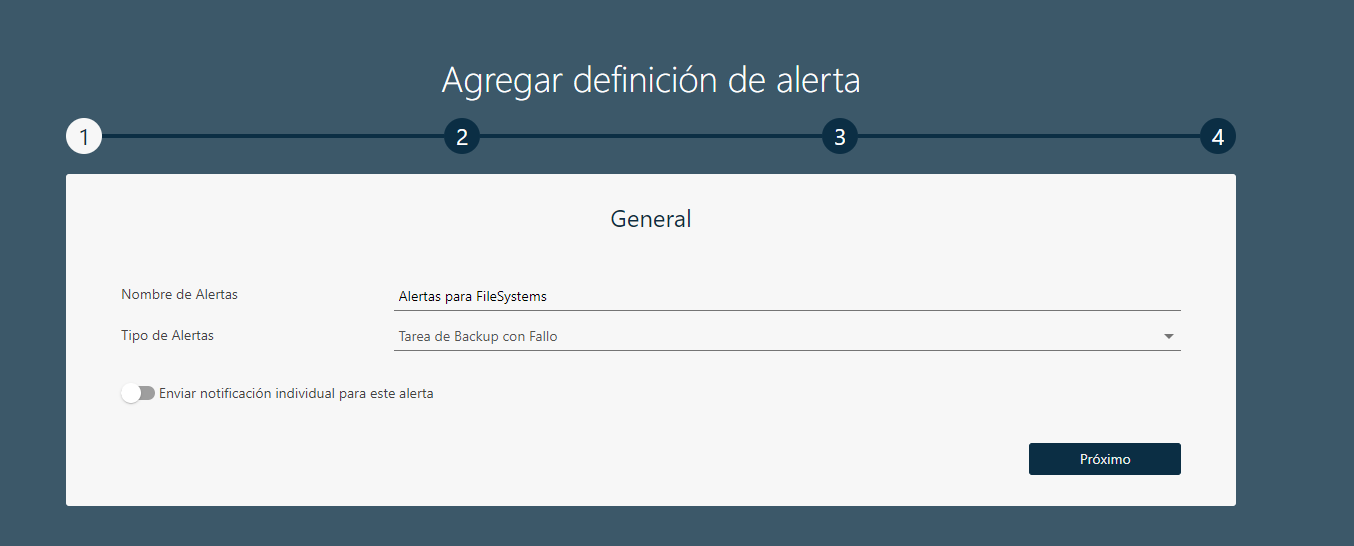1354x546 pixels.
Task: Click the 'Agregar definición de alerta' title
Action: coord(651,80)
